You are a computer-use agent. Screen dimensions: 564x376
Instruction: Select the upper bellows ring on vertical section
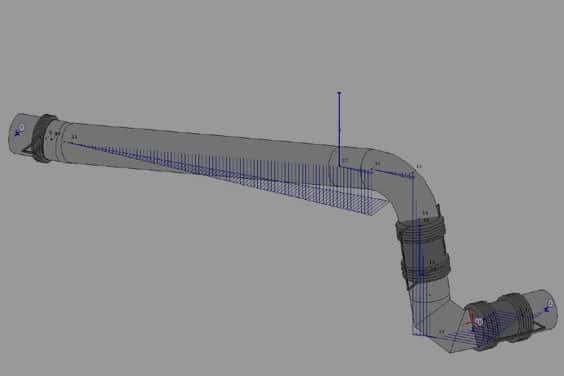coord(421,230)
